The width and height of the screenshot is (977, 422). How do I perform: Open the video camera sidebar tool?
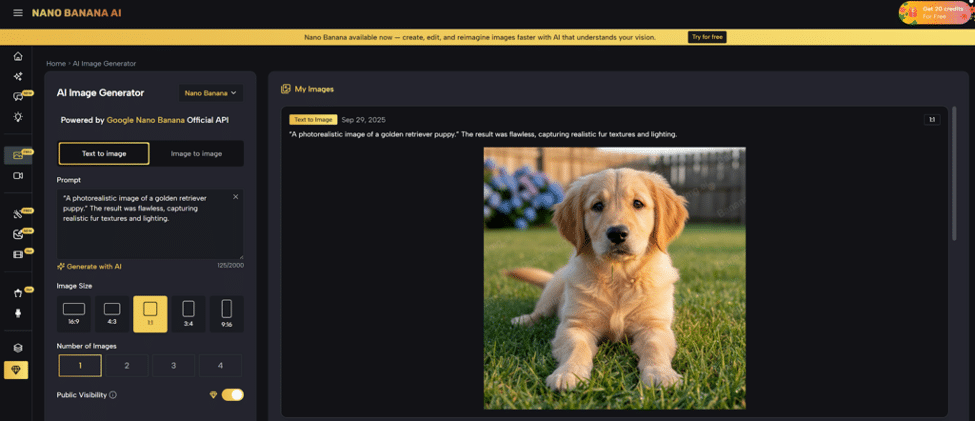pyautogui.click(x=18, y=176)
